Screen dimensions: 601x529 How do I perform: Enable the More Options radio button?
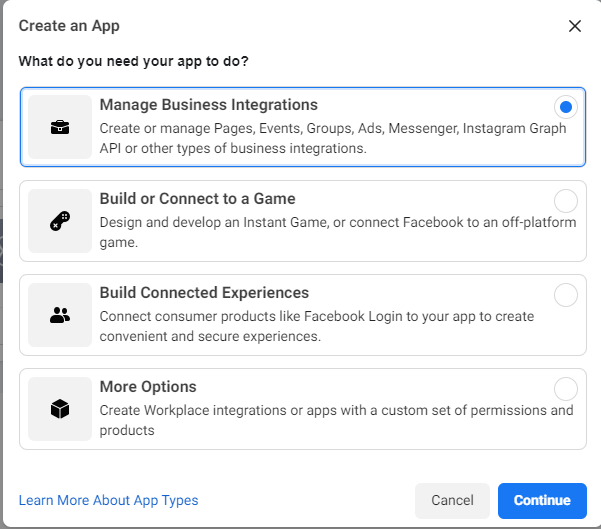(566, 389)
